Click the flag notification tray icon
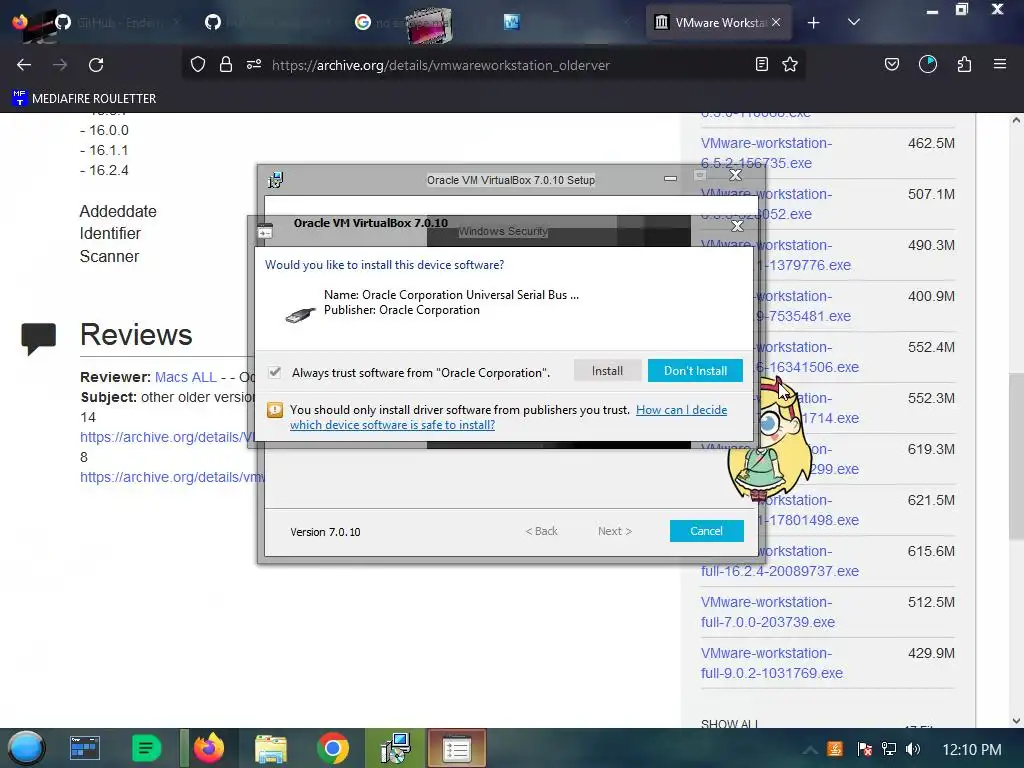Viewport: 1024px width, 768px height. point(865,748)
